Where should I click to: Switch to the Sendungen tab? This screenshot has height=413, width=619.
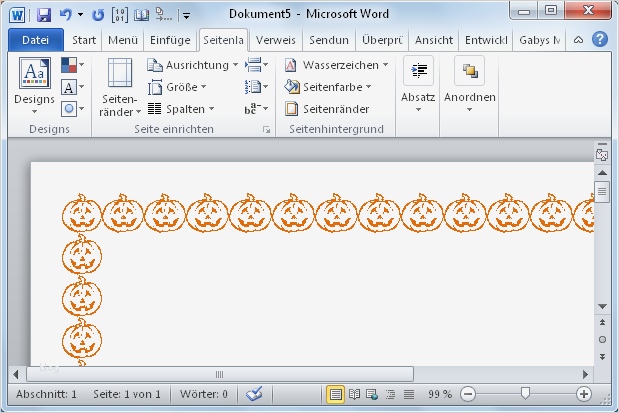329,40
